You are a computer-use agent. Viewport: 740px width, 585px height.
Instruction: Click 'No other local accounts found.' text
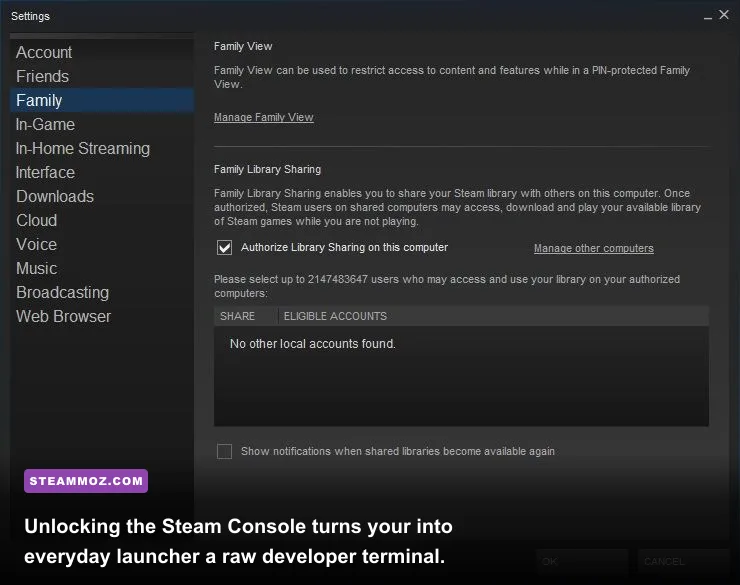312,344
